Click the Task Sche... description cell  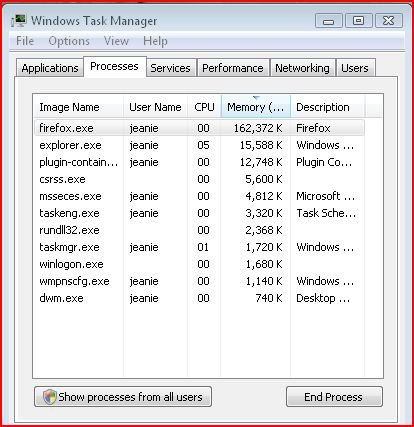[x=326, y=213]
